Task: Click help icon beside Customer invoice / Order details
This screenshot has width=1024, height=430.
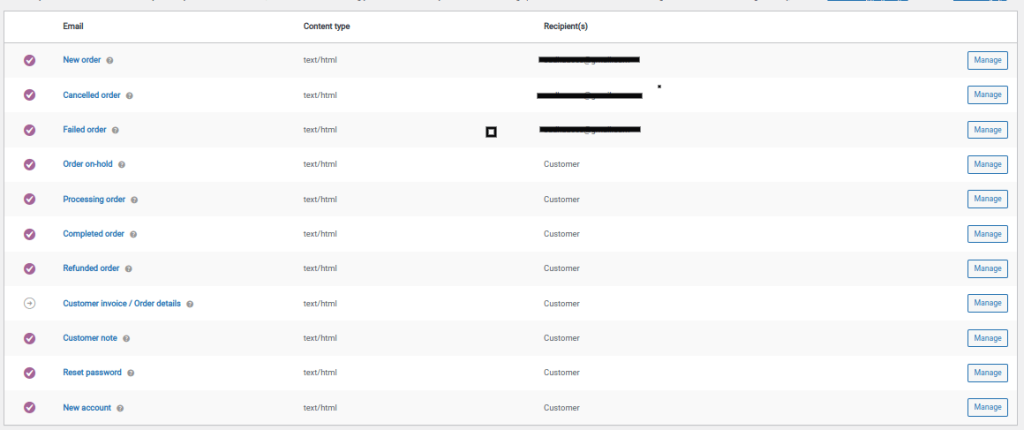Action: pyautogui.click(x=190, y=303)
